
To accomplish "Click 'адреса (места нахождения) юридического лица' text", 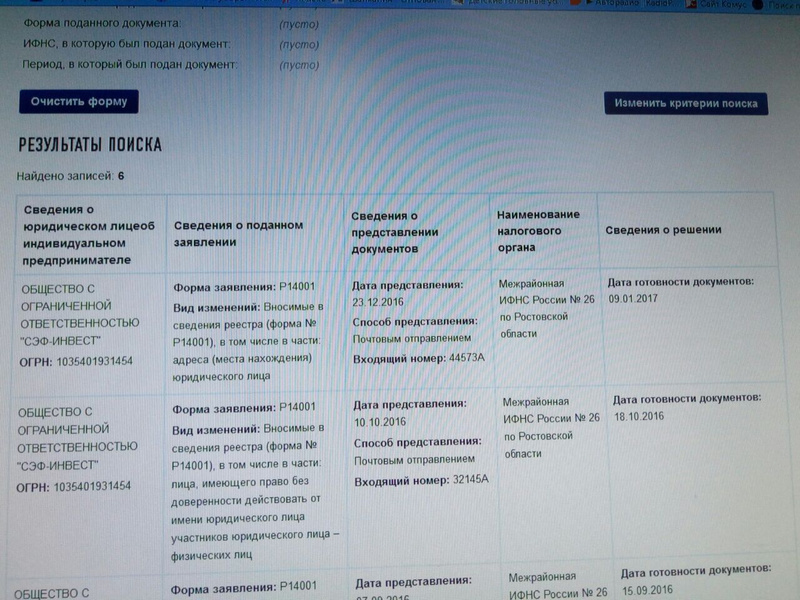I will (242, 367).
